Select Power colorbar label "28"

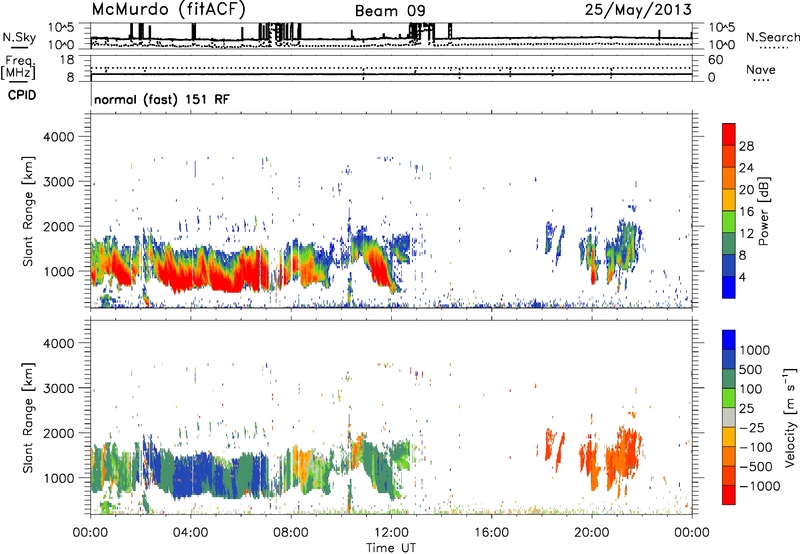746,146
